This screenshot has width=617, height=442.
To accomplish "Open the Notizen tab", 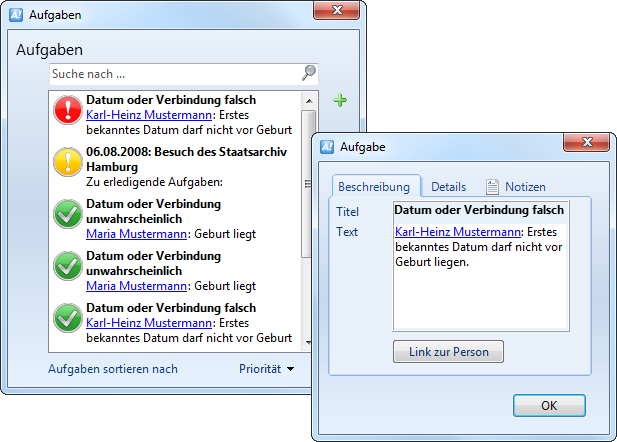I will [x=516, y=187].
